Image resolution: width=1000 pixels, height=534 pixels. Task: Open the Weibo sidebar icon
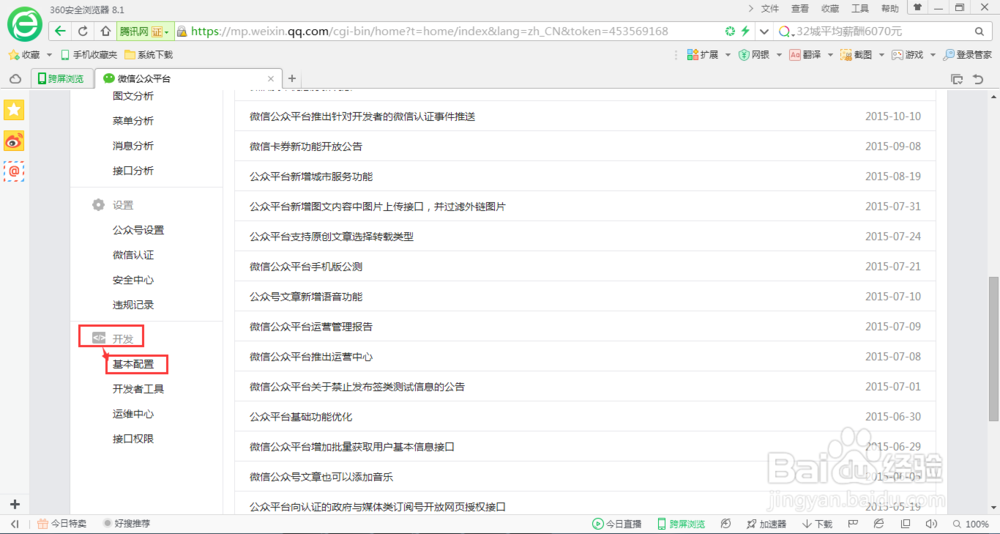point(14,140)
